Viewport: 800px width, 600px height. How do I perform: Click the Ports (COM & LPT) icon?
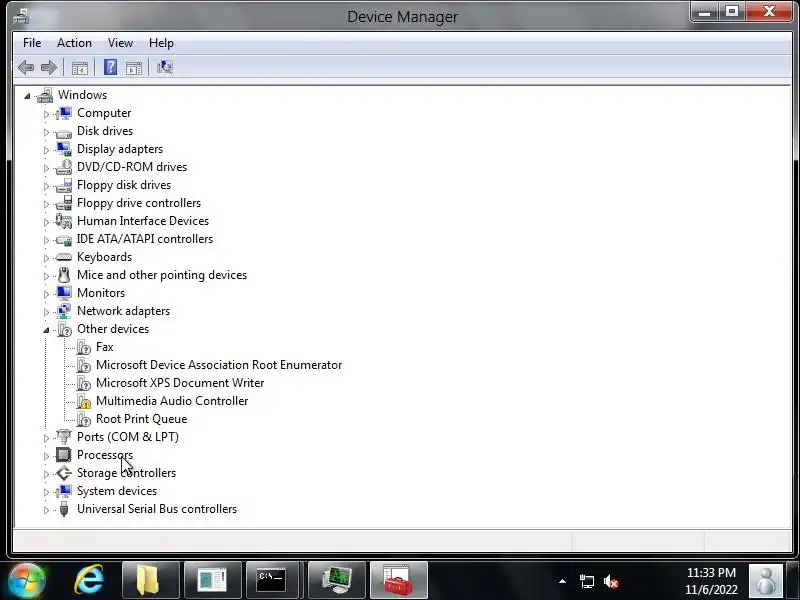click(x=64, y=437)
